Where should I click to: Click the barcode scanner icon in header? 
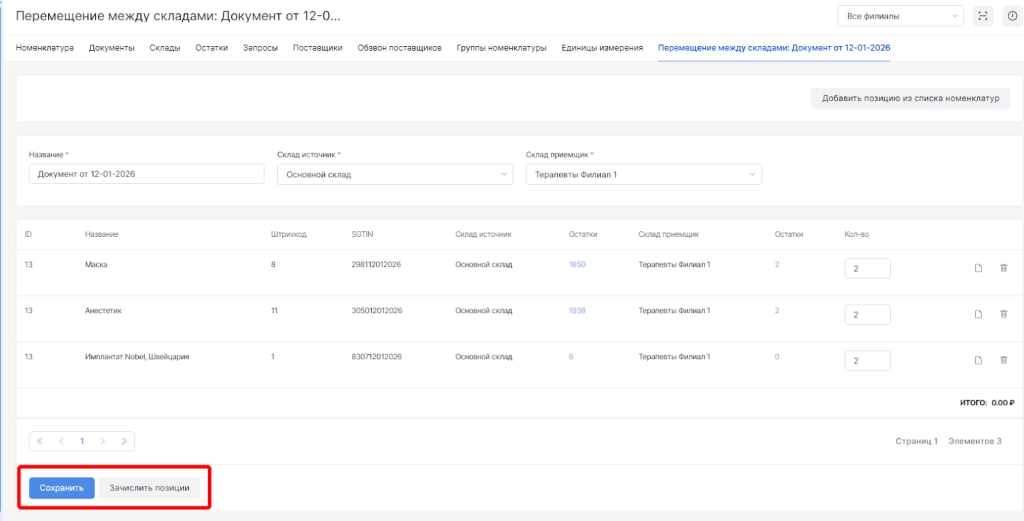[983, 16]
